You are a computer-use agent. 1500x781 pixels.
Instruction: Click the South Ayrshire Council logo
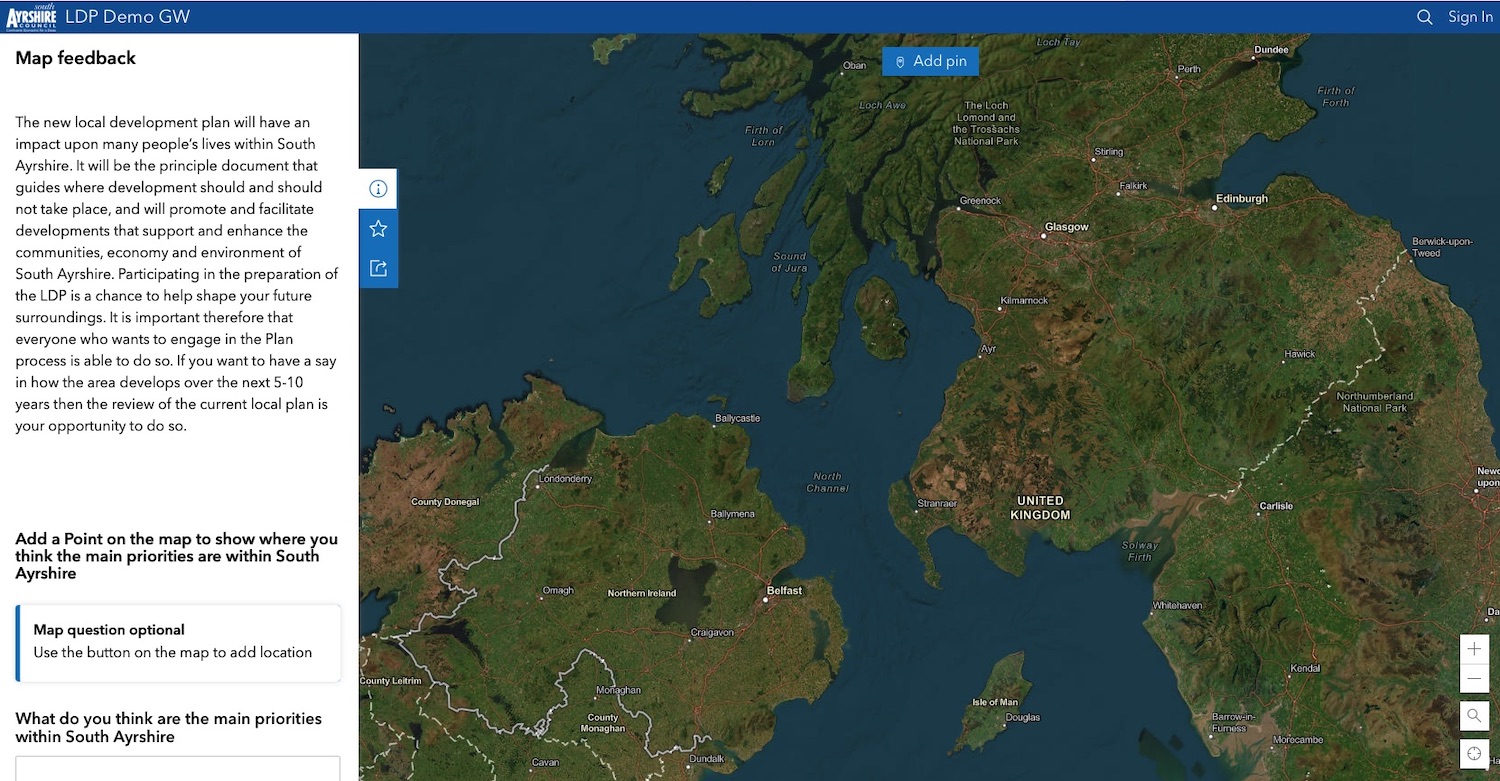tap(31, 17)
